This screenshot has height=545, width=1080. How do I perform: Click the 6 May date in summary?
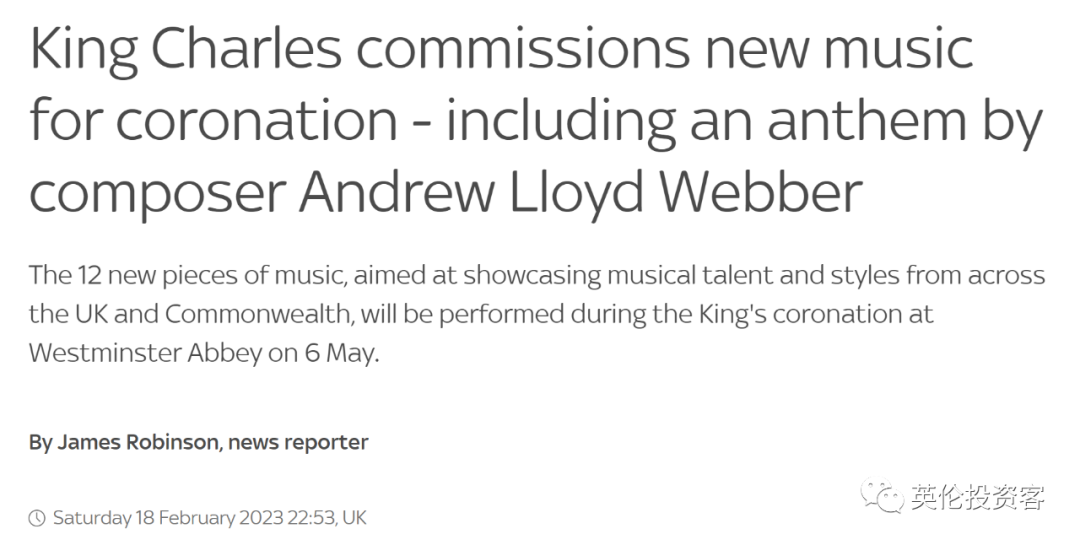pos(342,353)
